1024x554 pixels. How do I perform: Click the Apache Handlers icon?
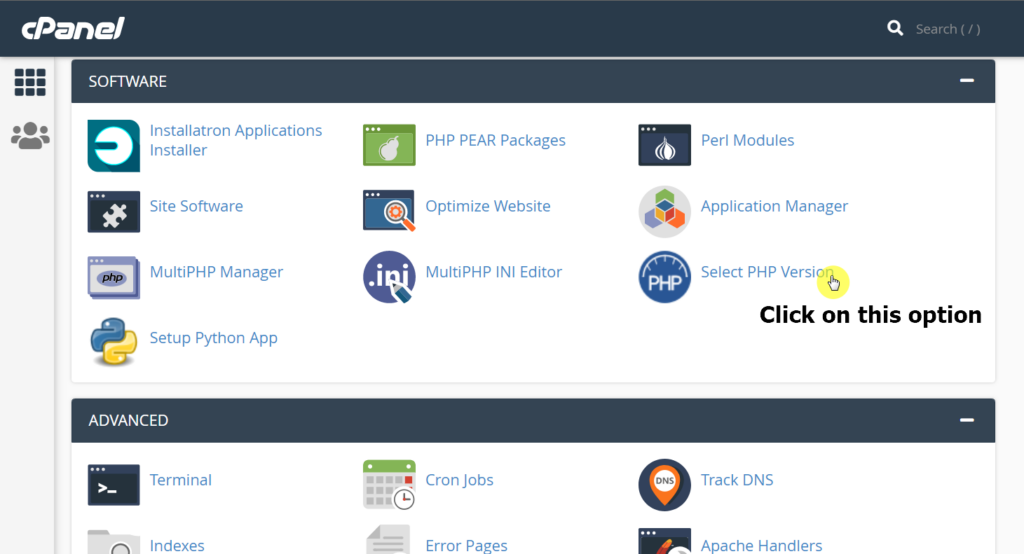[664, 541]
